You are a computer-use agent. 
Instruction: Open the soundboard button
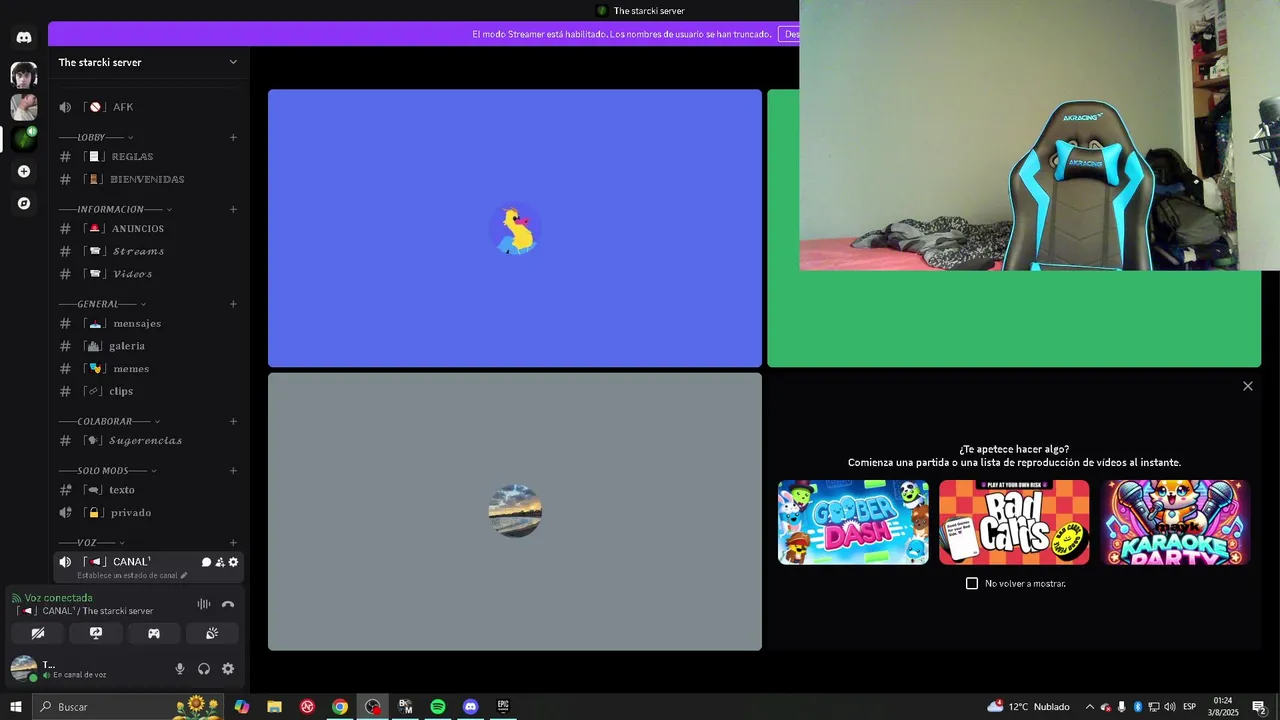point(212,633)
